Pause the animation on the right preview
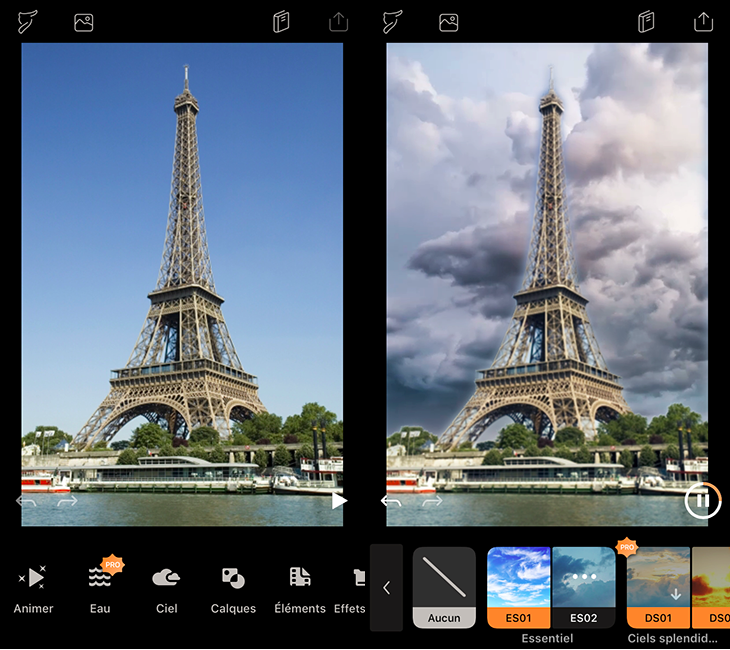Viewport: 730px width, 650px height. click(702, 501)
